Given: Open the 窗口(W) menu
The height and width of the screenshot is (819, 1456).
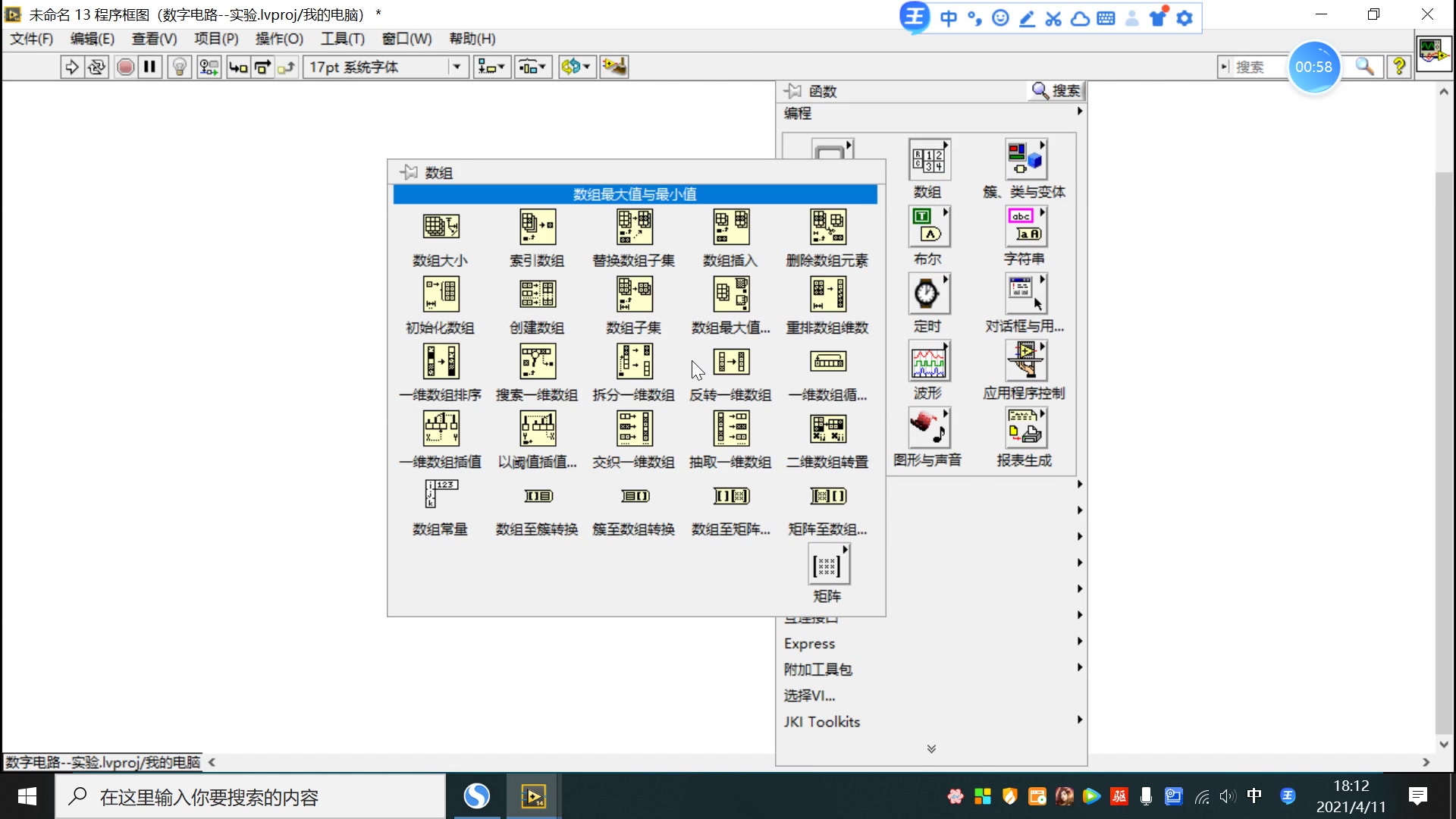Looking at the screenshot, I should pos(406,39).
